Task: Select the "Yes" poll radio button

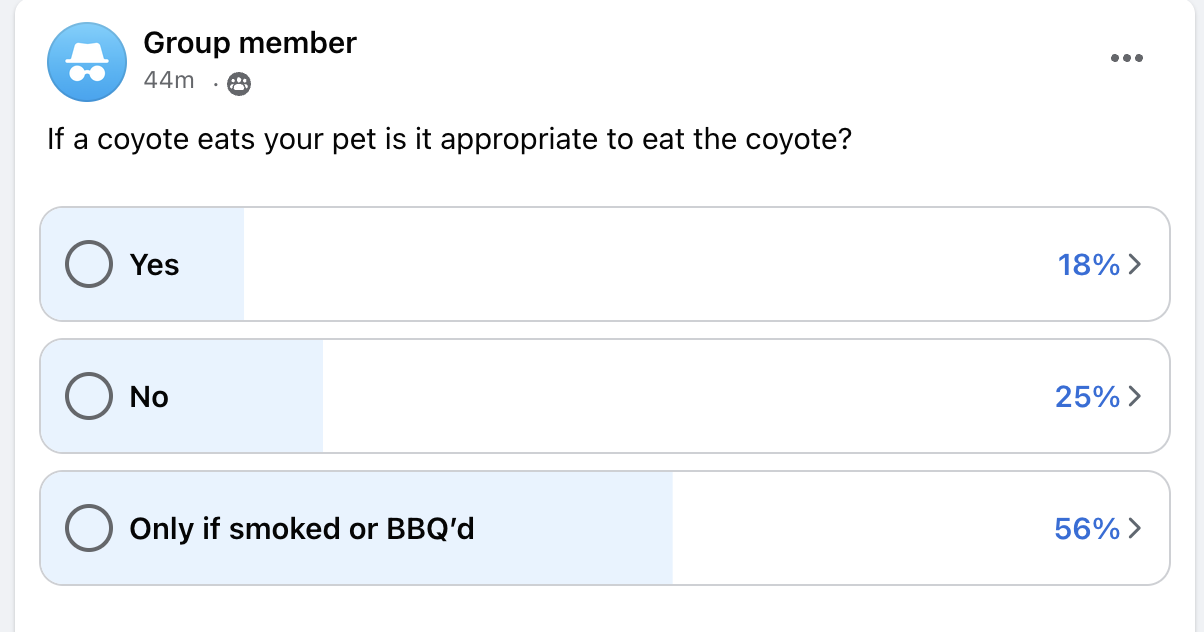Action: (88, 265)
